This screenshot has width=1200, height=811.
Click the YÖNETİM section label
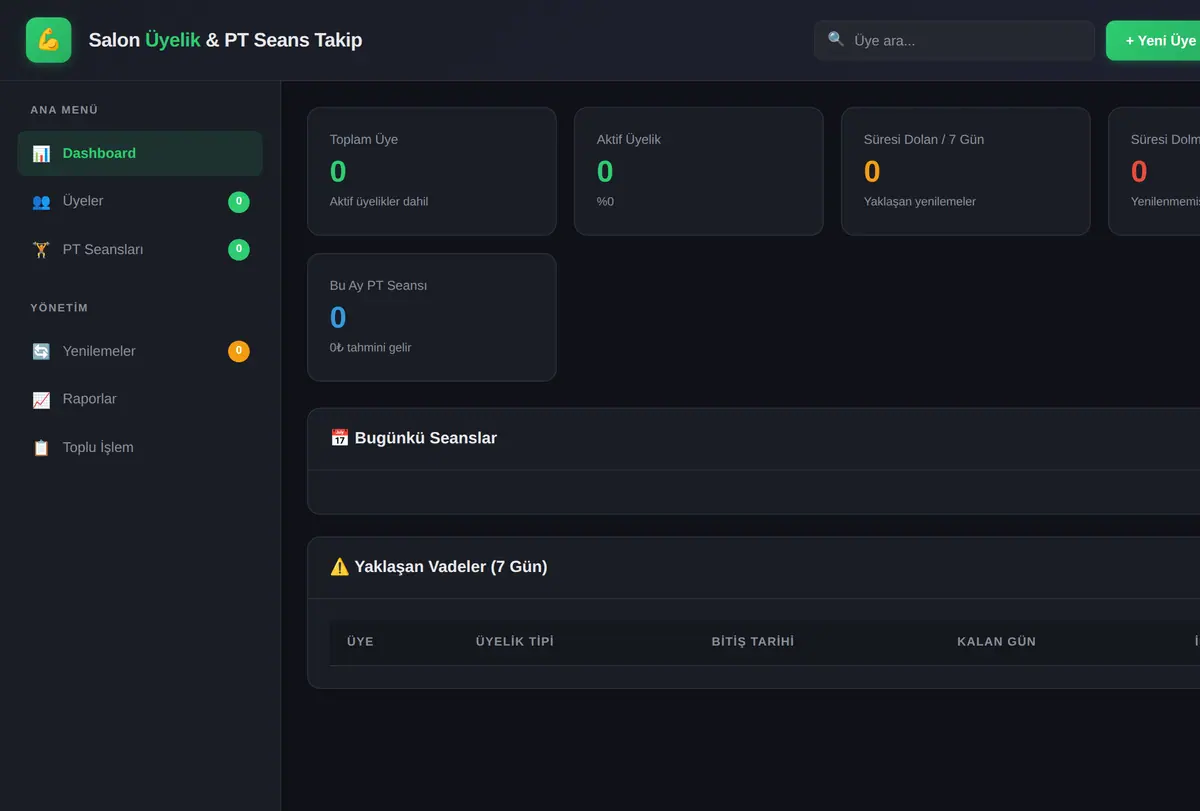point(59,308)
